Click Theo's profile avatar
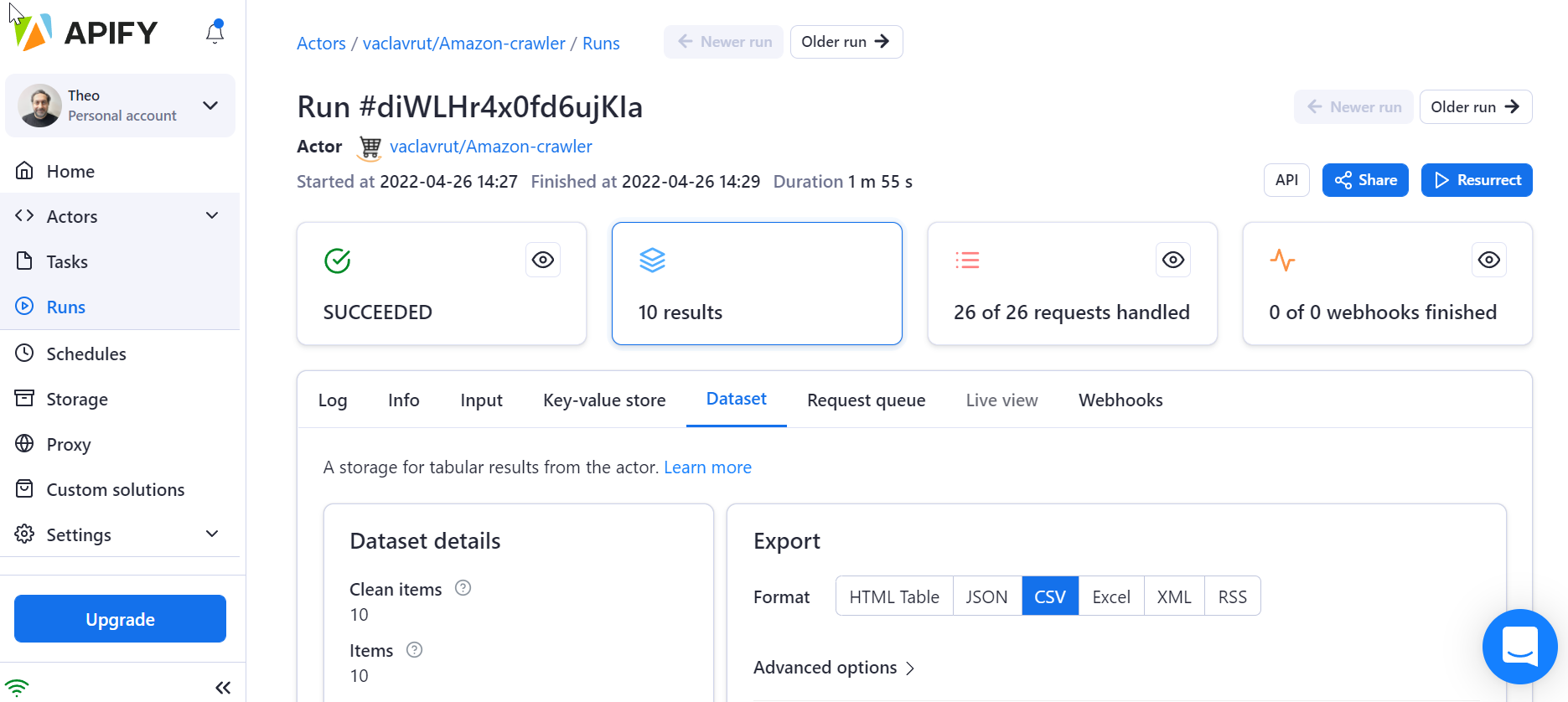 [x=39, y=106]
